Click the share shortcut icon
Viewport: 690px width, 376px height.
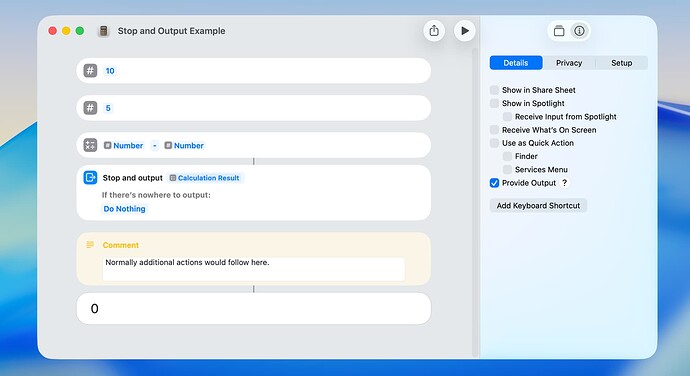pyautogui.click(x=434, y=31)
